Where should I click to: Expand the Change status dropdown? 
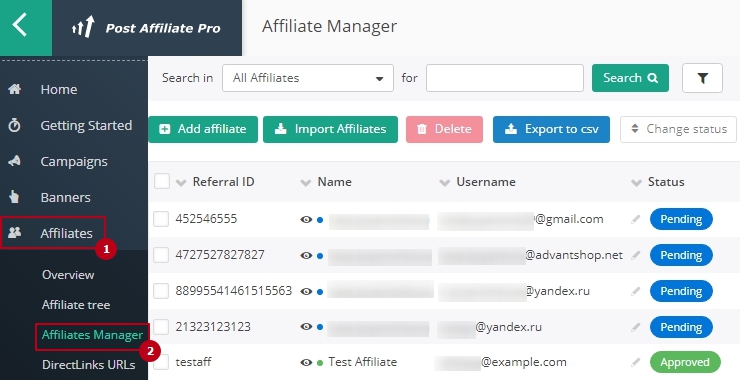click(x=678, y=129)
